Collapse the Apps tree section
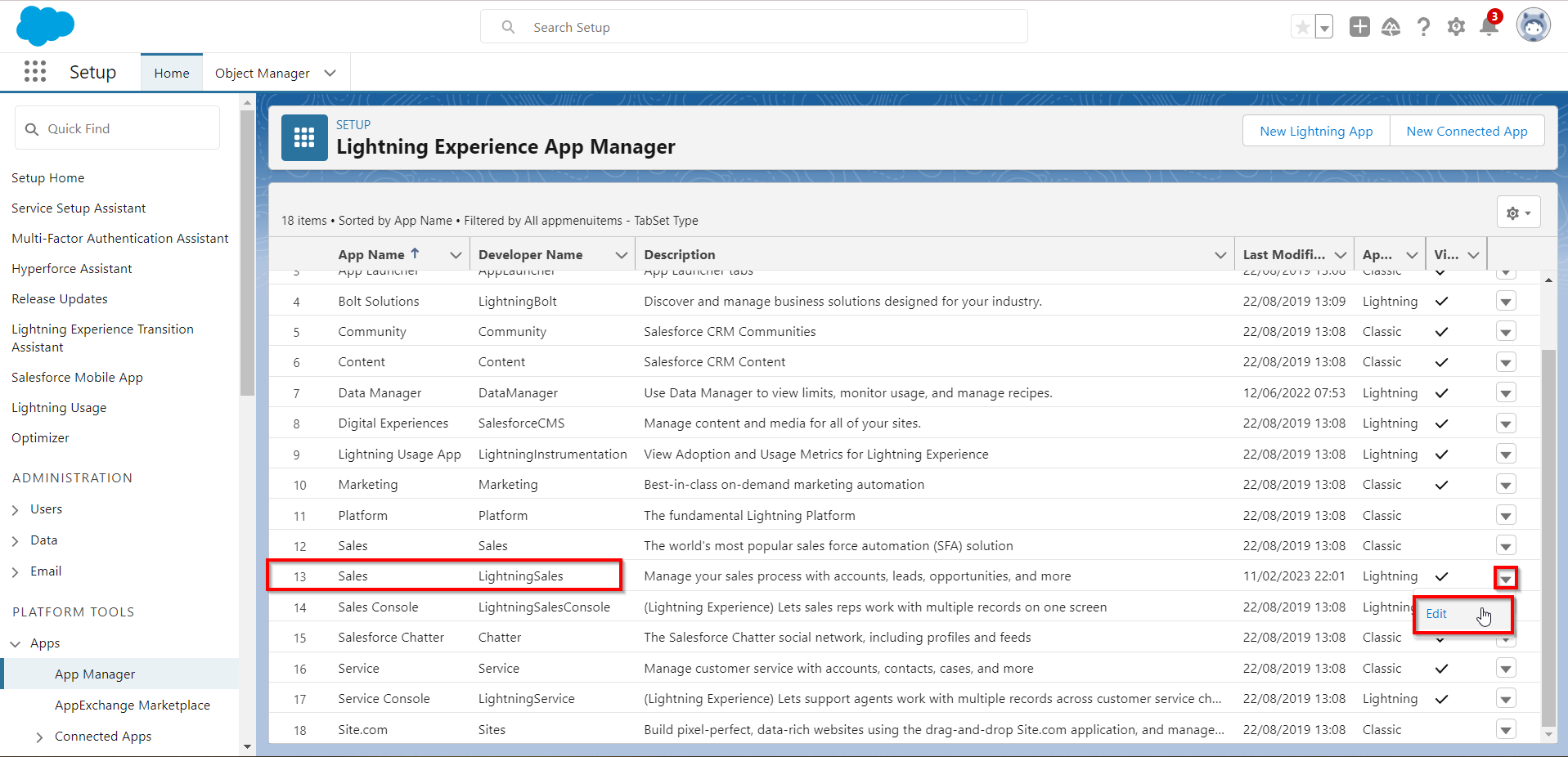The height and width of the screenshot is (757, 1568). tap(16, 644)
